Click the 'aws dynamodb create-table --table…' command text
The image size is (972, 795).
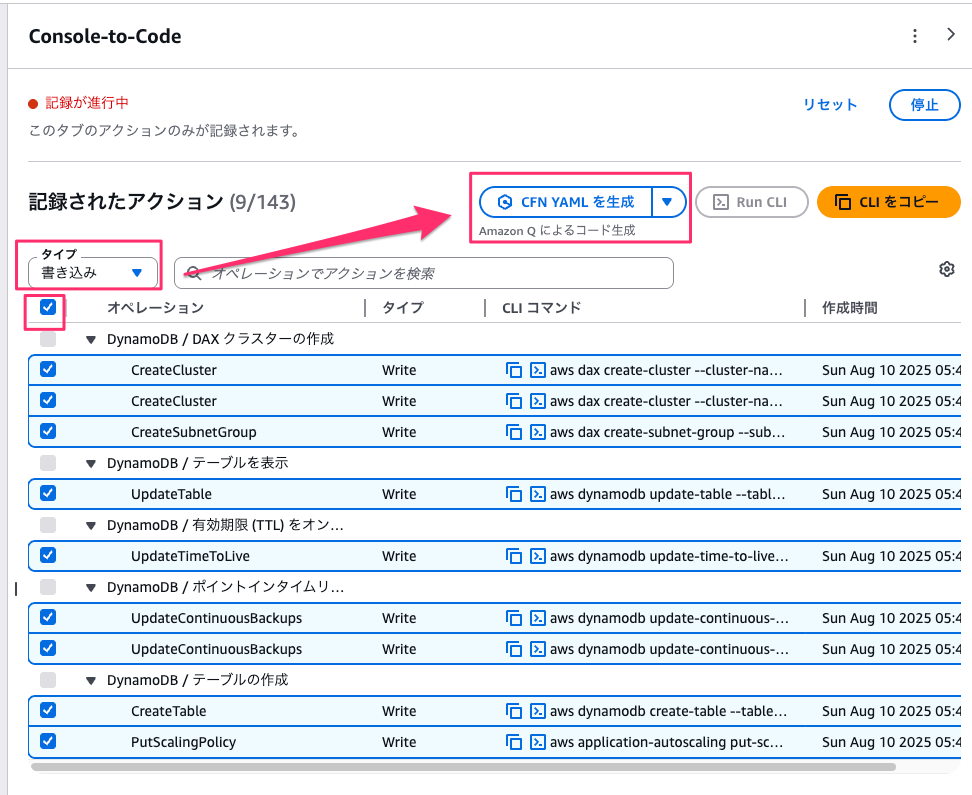point(668,711)
